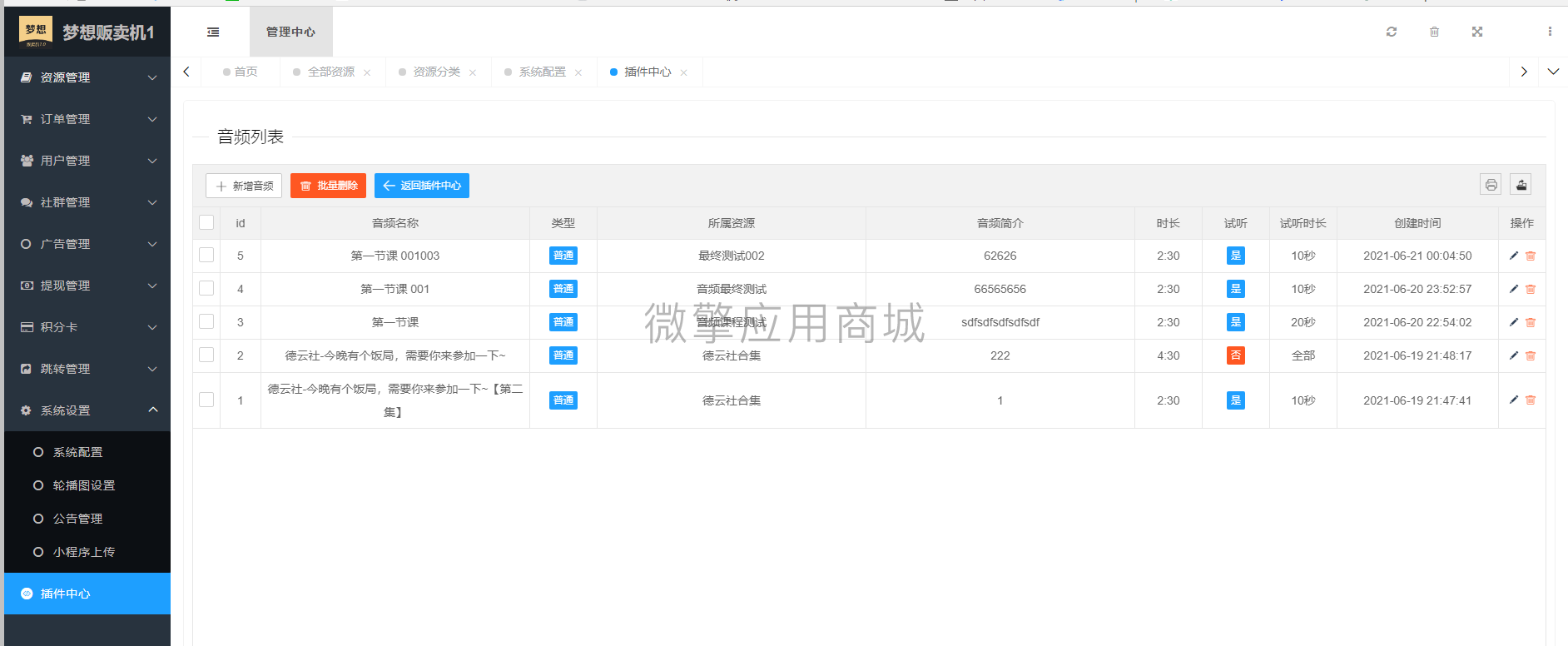
Task: Check the box for row id 1
Action: [x=206, y=400]
